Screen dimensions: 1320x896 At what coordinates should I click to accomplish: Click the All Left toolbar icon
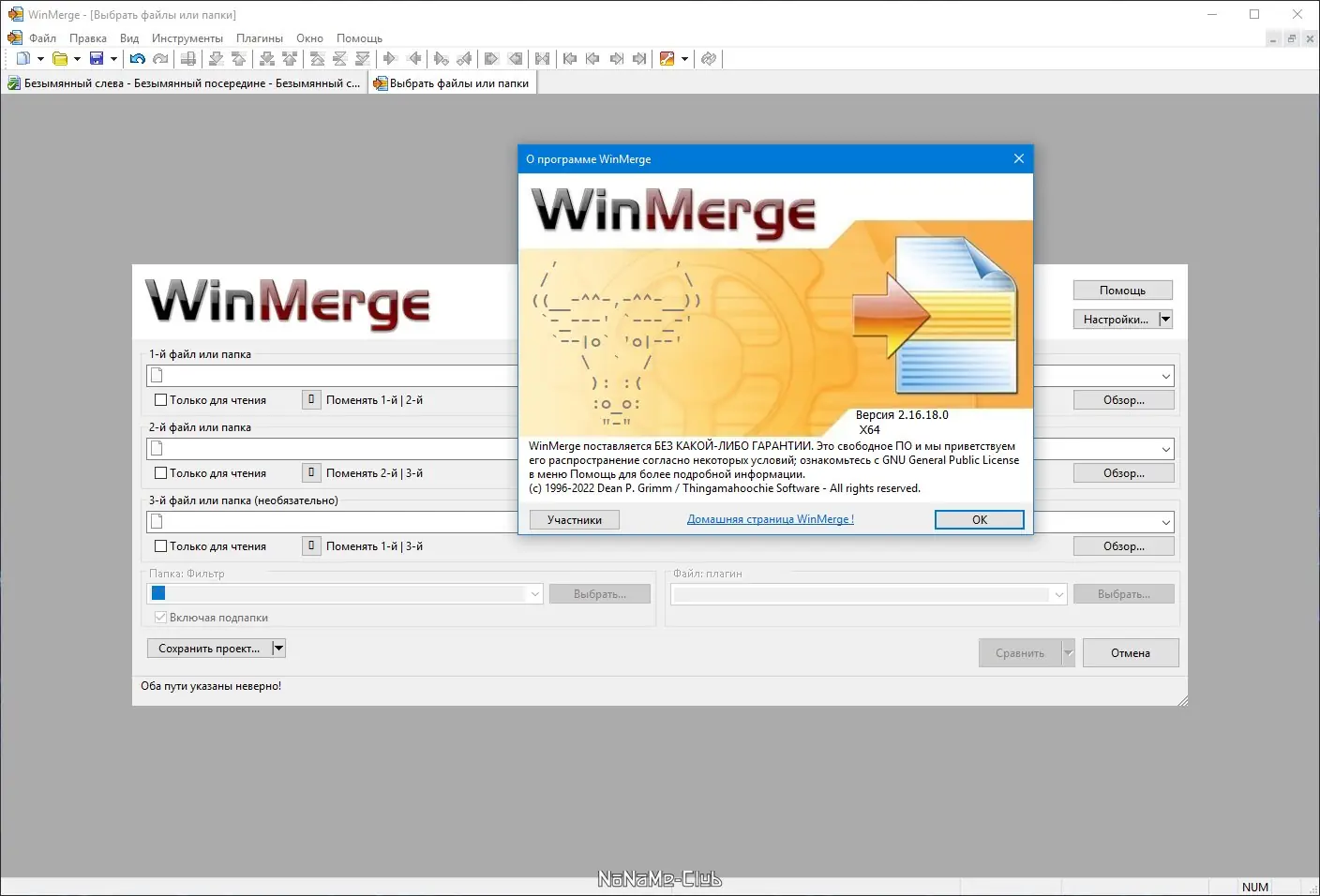point(515,59)
